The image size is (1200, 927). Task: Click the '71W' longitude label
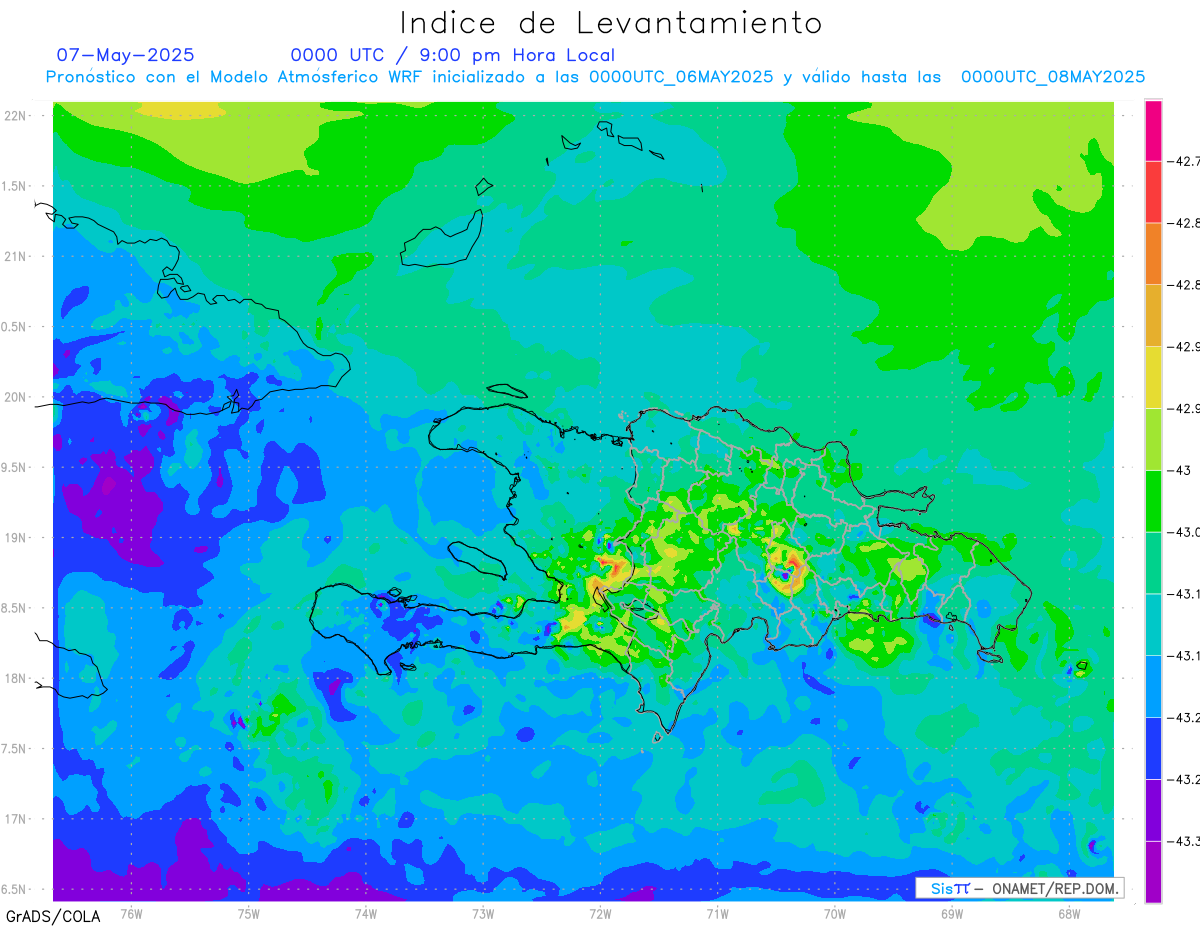717,913
